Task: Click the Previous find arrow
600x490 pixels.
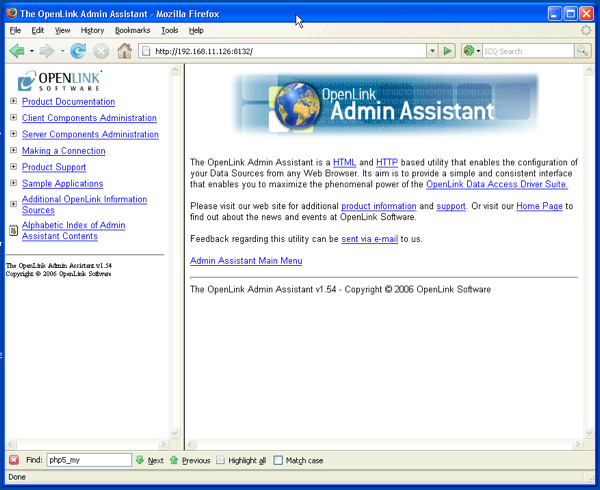Action: [174, 460]
